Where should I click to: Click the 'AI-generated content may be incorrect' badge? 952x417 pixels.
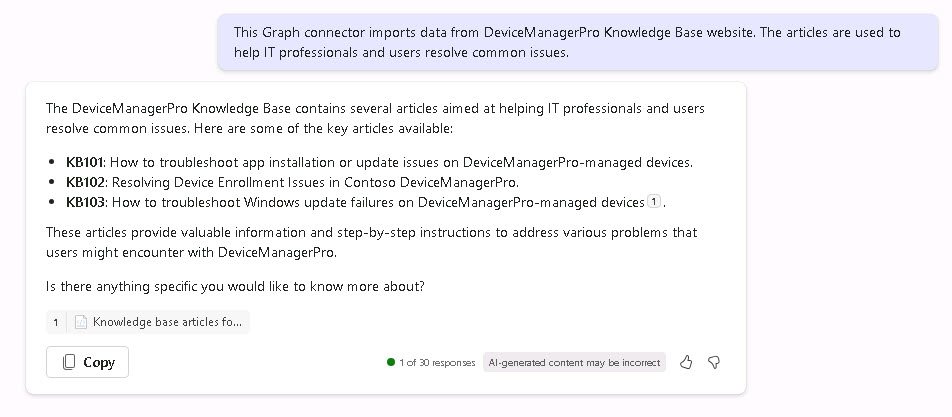coord(574,362)
